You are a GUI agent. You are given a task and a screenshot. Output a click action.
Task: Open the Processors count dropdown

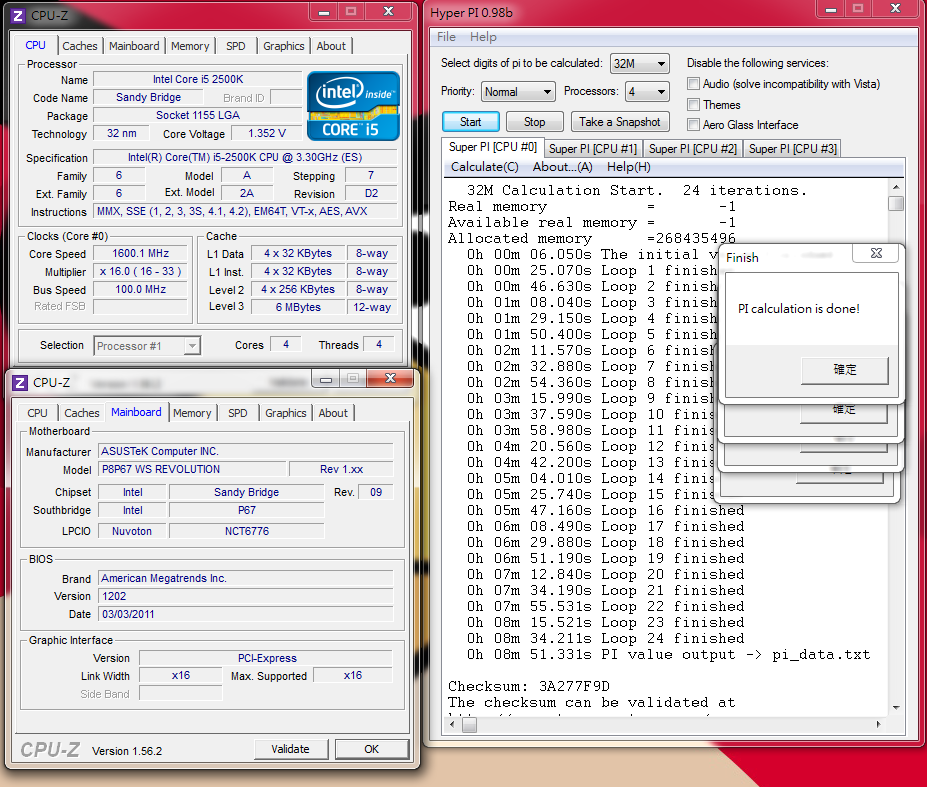(647, 92)
